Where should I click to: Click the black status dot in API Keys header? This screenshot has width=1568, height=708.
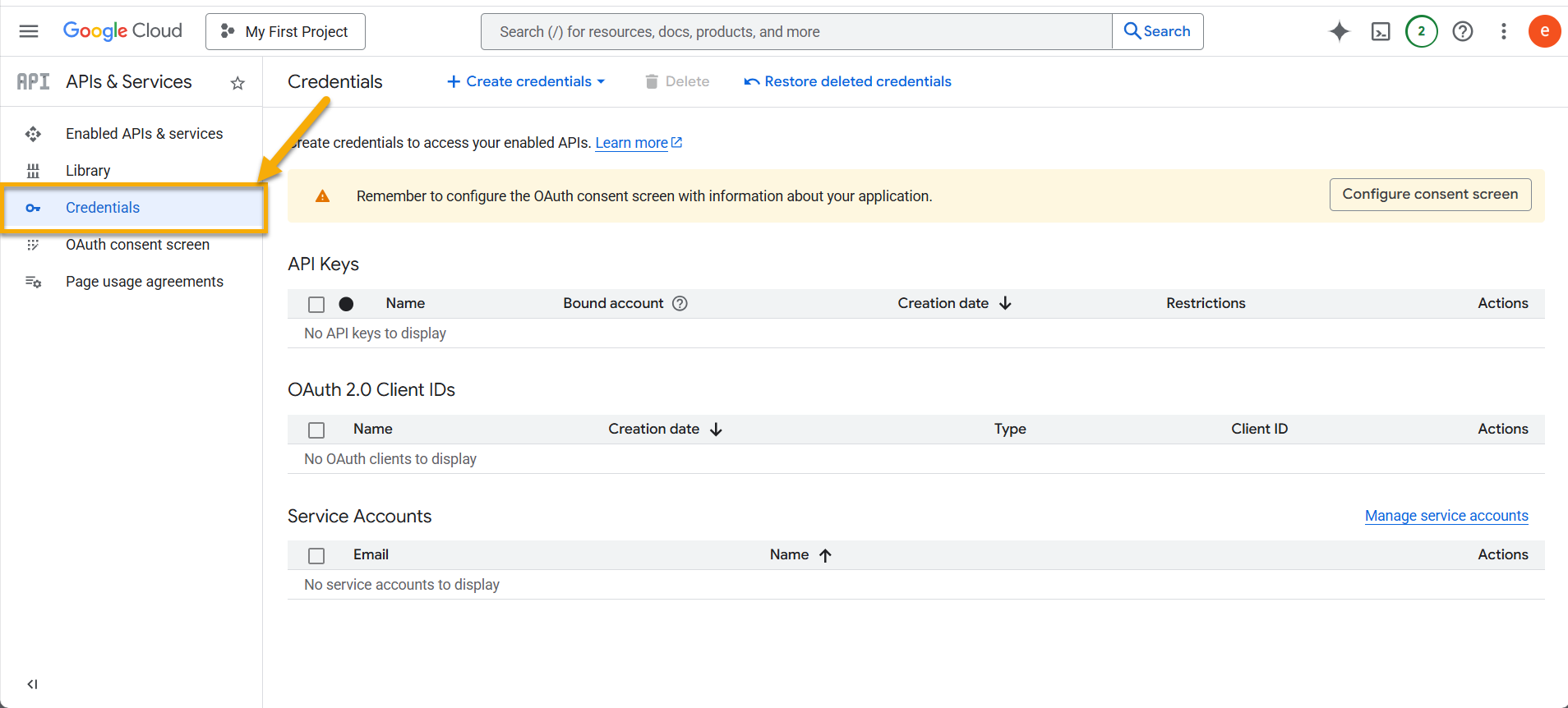click(346, 304)
